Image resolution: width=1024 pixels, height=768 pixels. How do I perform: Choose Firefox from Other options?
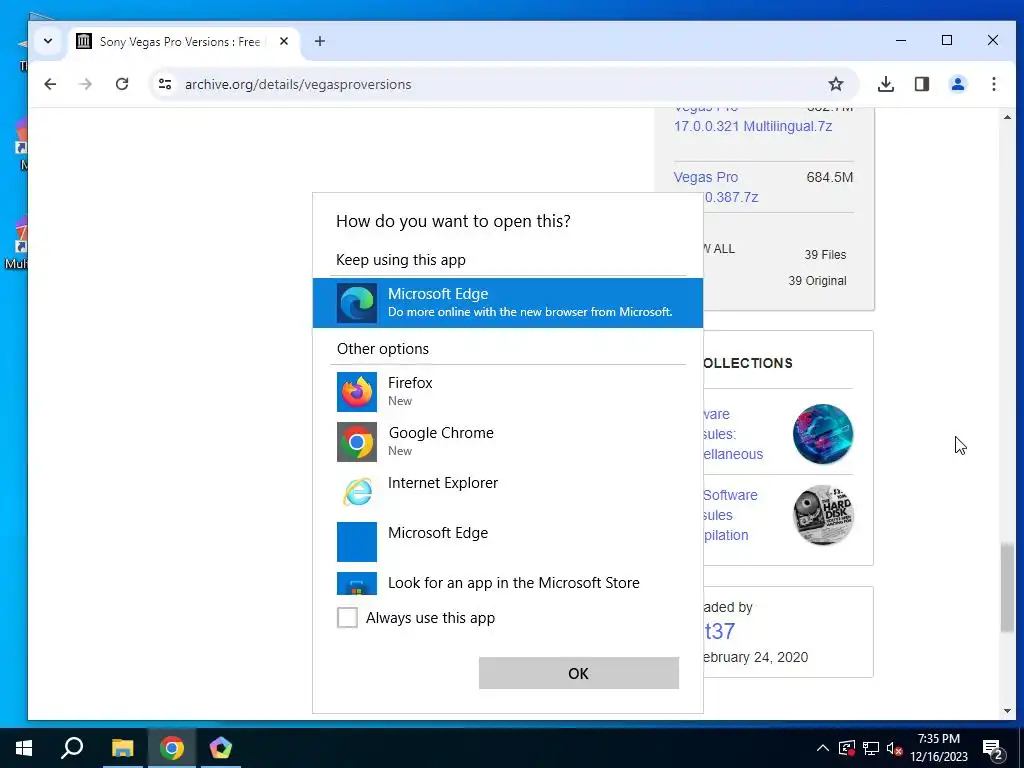pos(507,391)
